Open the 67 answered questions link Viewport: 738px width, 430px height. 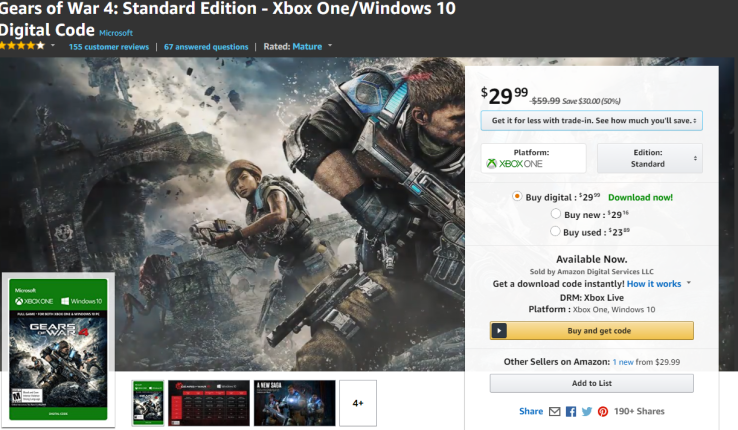click(206, 47)
